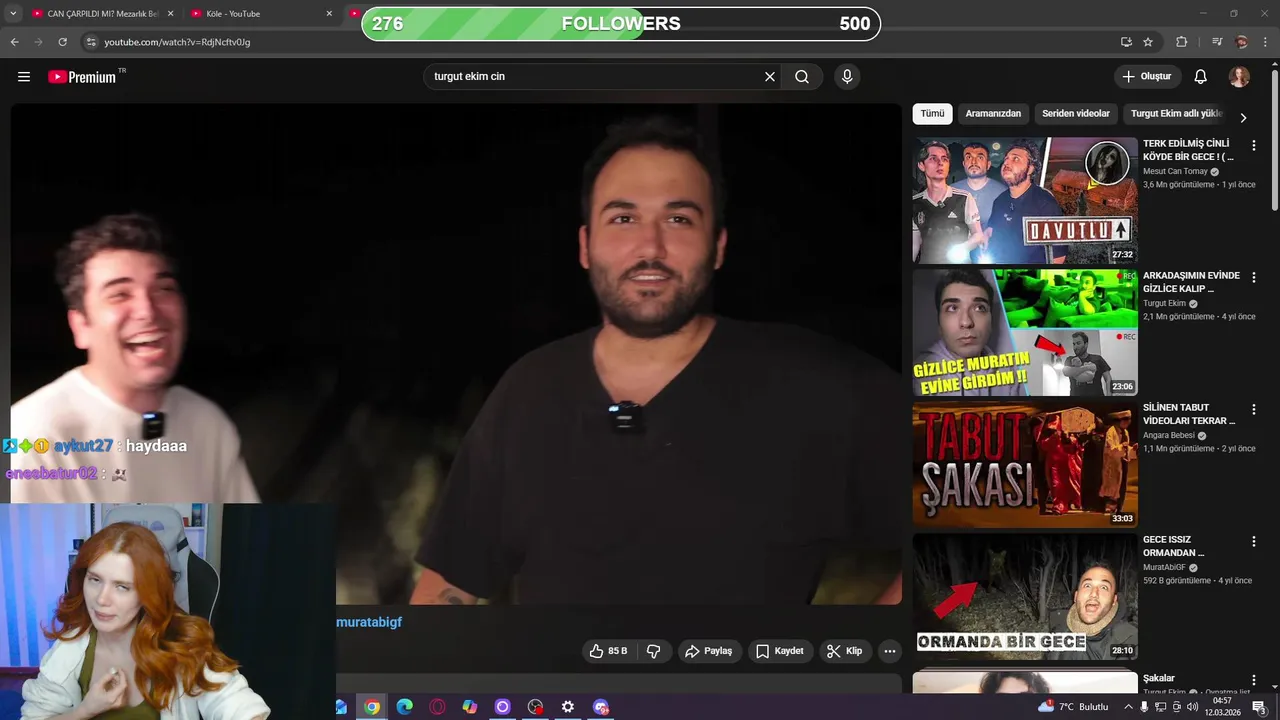Screen dimensions: 1280x720
Task: Open account avatar menu on YouTube
Action: pyautogui.click(x=1239, y=77)
